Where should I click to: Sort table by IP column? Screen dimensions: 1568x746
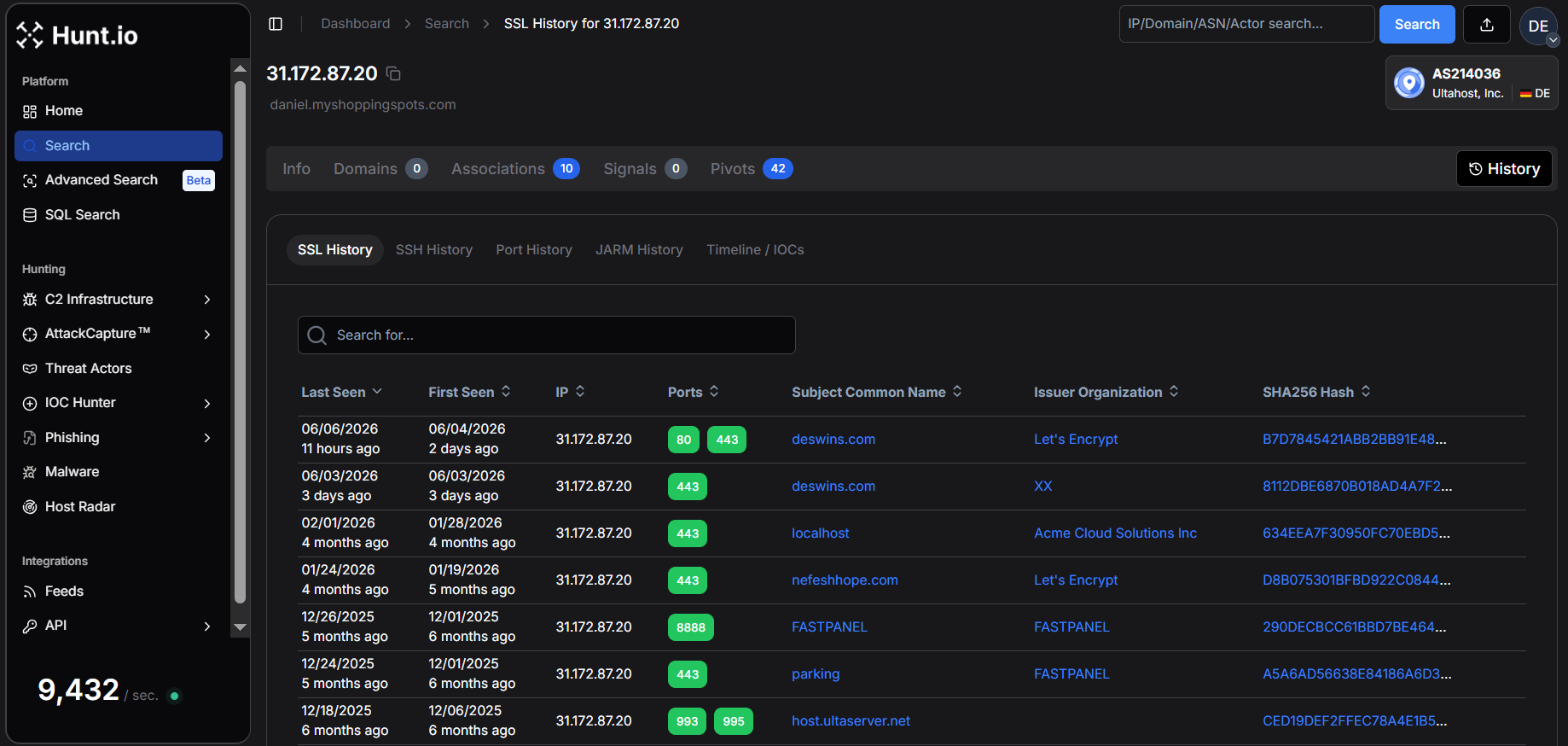point(570,392)
